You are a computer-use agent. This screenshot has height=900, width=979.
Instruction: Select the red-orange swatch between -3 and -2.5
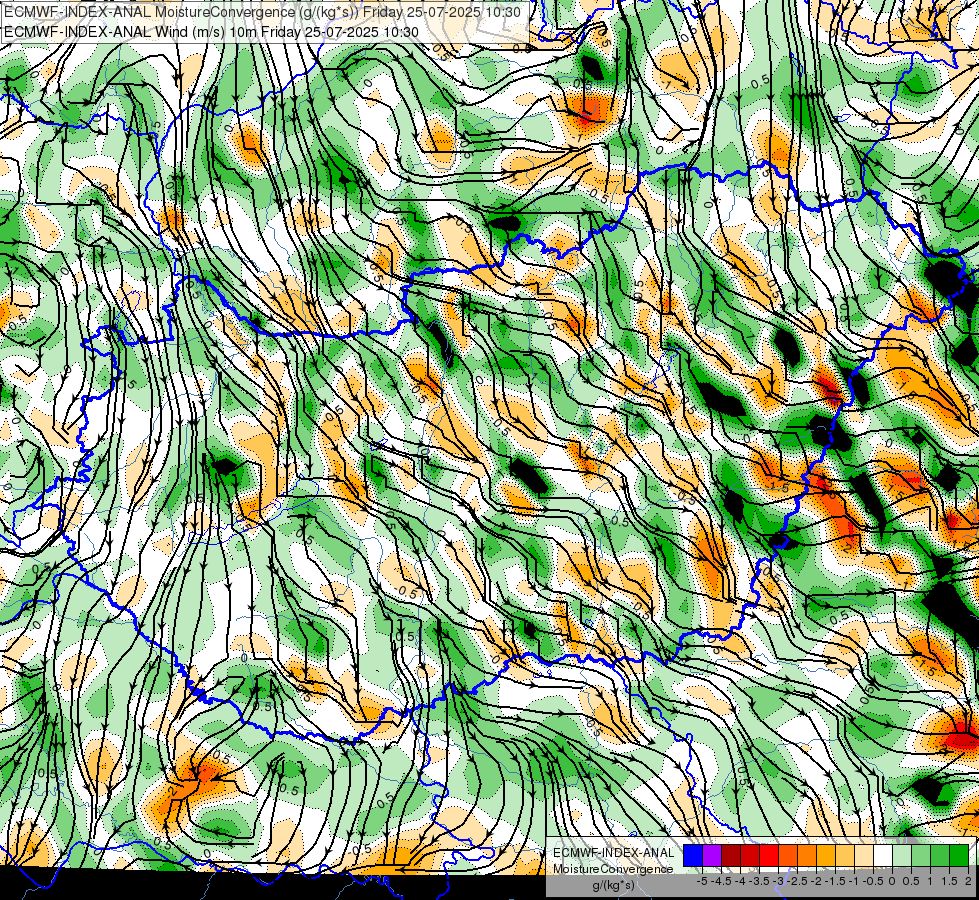[x=788, y=856]
